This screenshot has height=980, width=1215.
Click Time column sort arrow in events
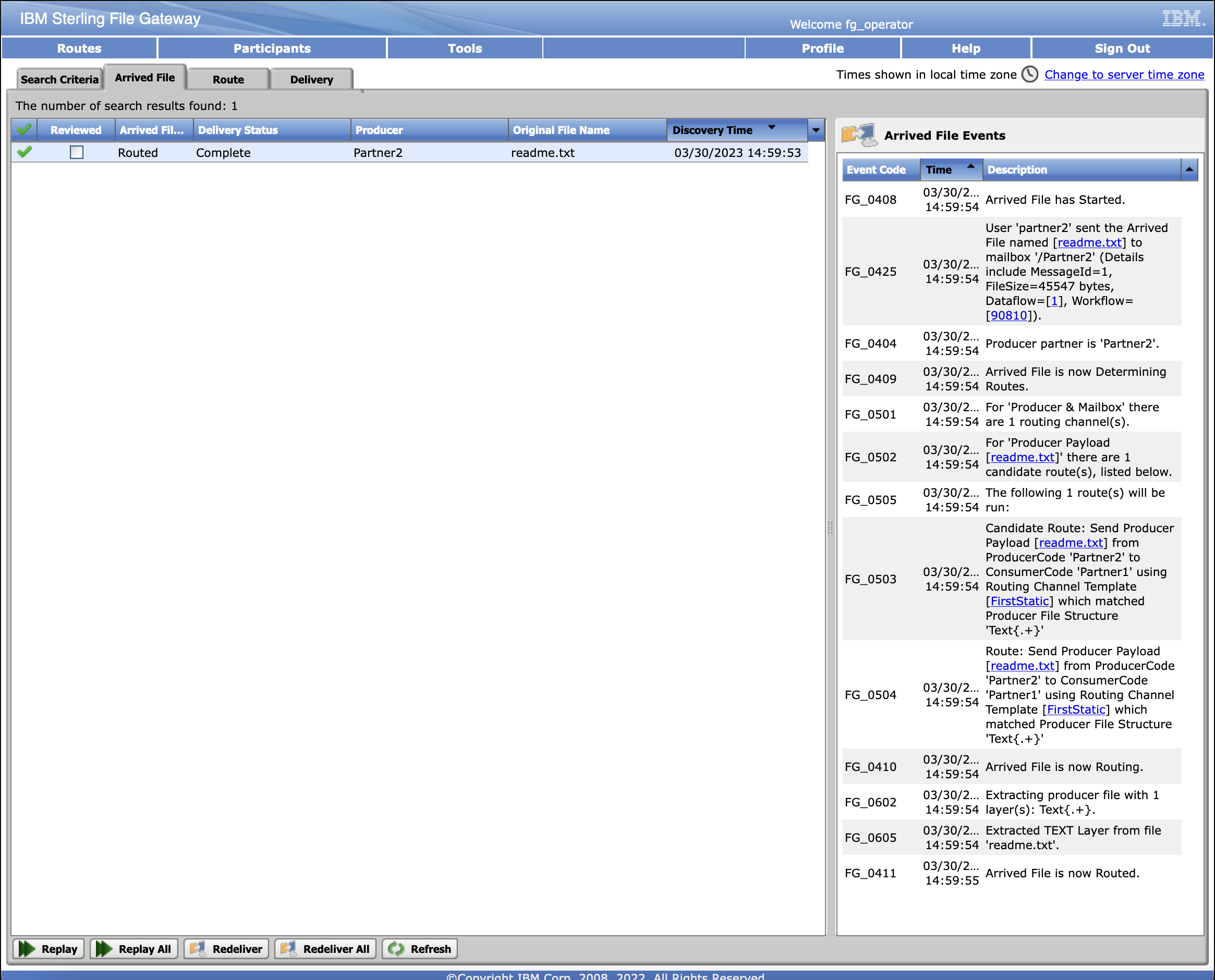pyautogui.click(x=970, y=166)
